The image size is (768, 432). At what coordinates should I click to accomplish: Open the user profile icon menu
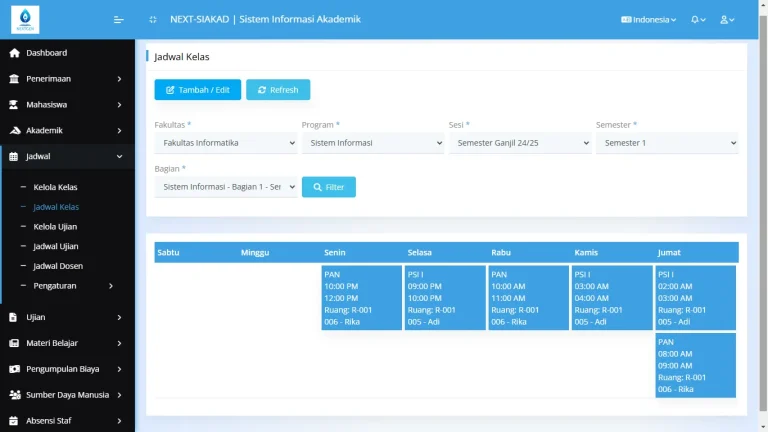[x=726, y=19]
